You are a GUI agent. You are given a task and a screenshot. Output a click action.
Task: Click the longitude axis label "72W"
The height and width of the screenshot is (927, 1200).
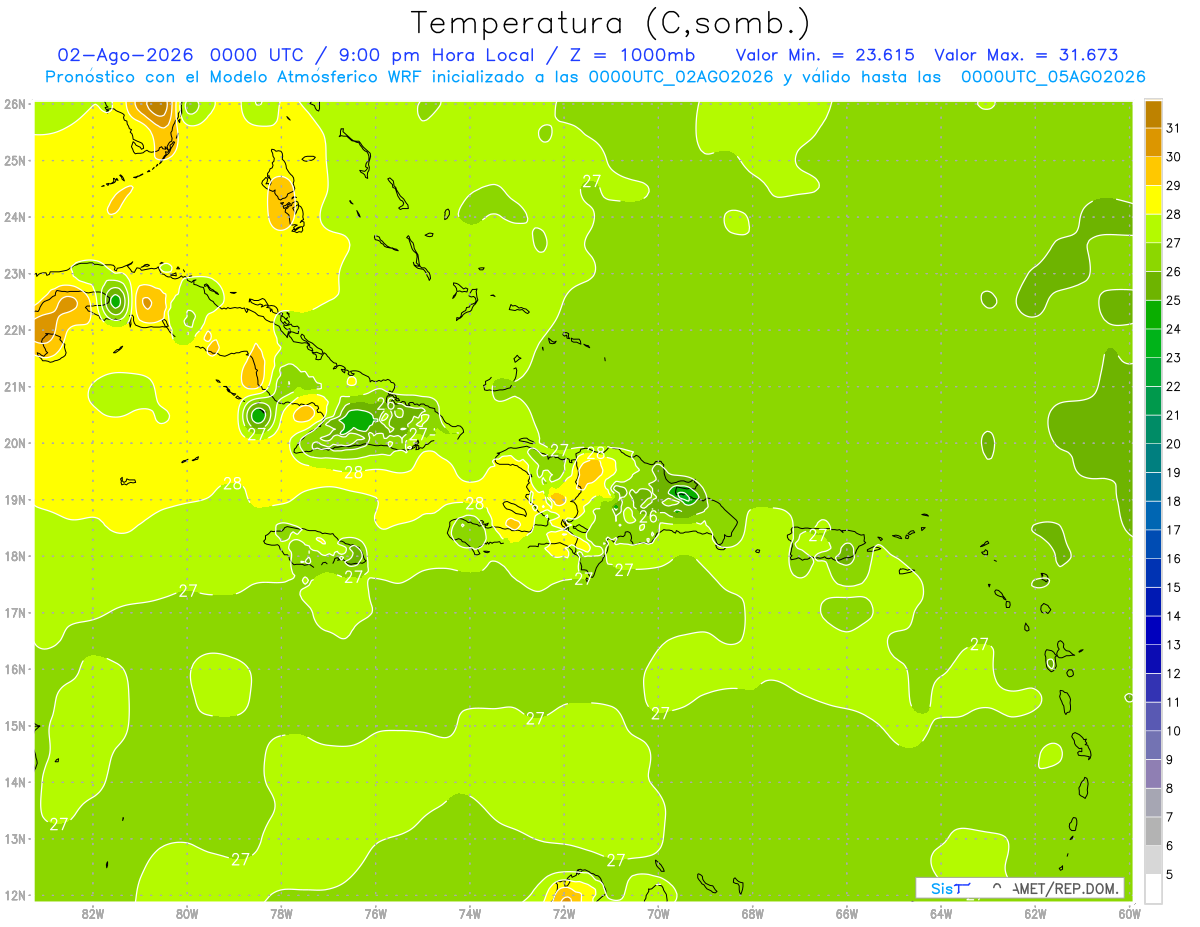pyautogui.click(x=564, y=913)
